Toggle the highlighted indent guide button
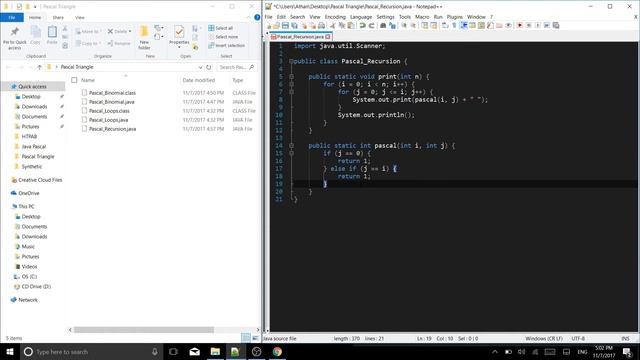The image size is (640, 360). [464, 25]
